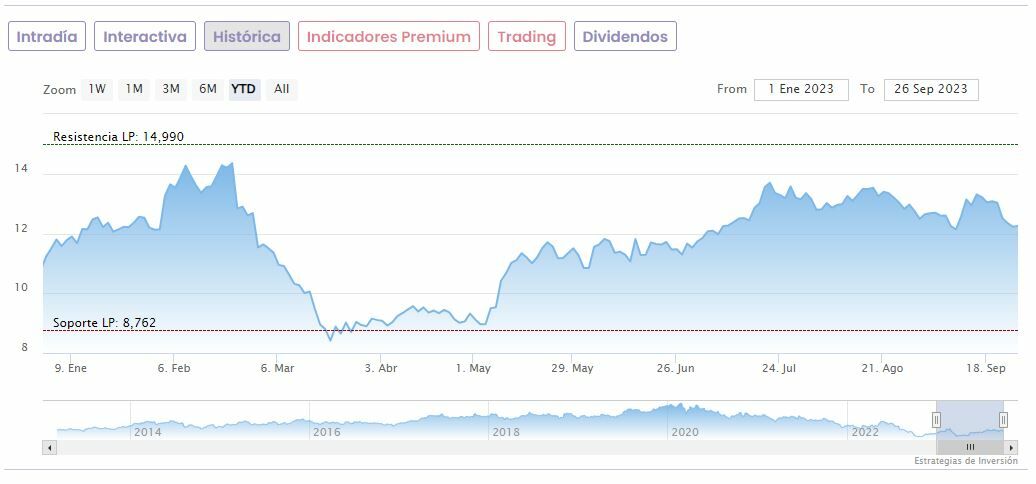
Task: Click the scrollbar thumb grip
Action: pyautogui.click(x=970, y=447)
